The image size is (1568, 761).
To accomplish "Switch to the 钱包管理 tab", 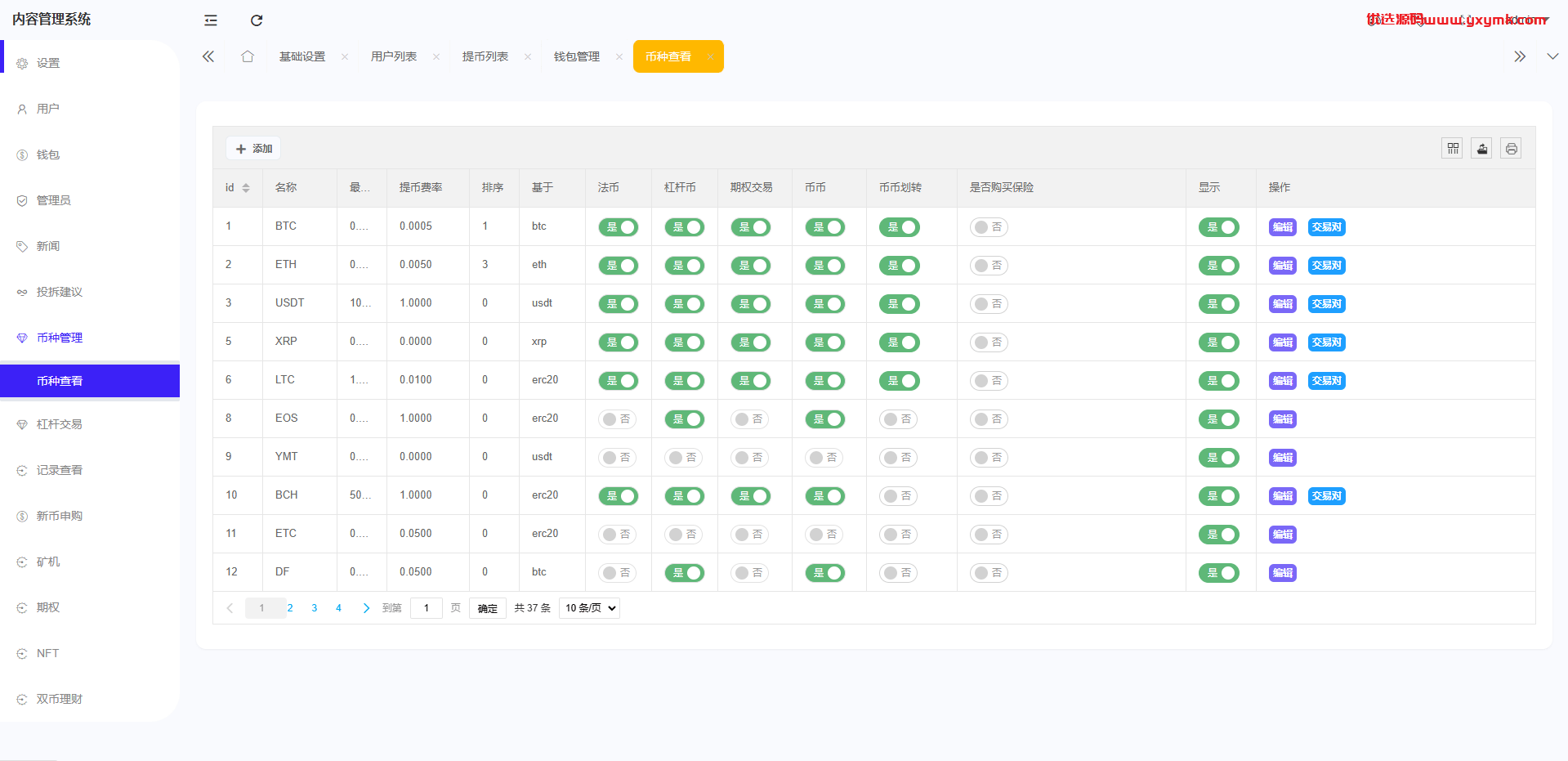I will tap(577, 56).
